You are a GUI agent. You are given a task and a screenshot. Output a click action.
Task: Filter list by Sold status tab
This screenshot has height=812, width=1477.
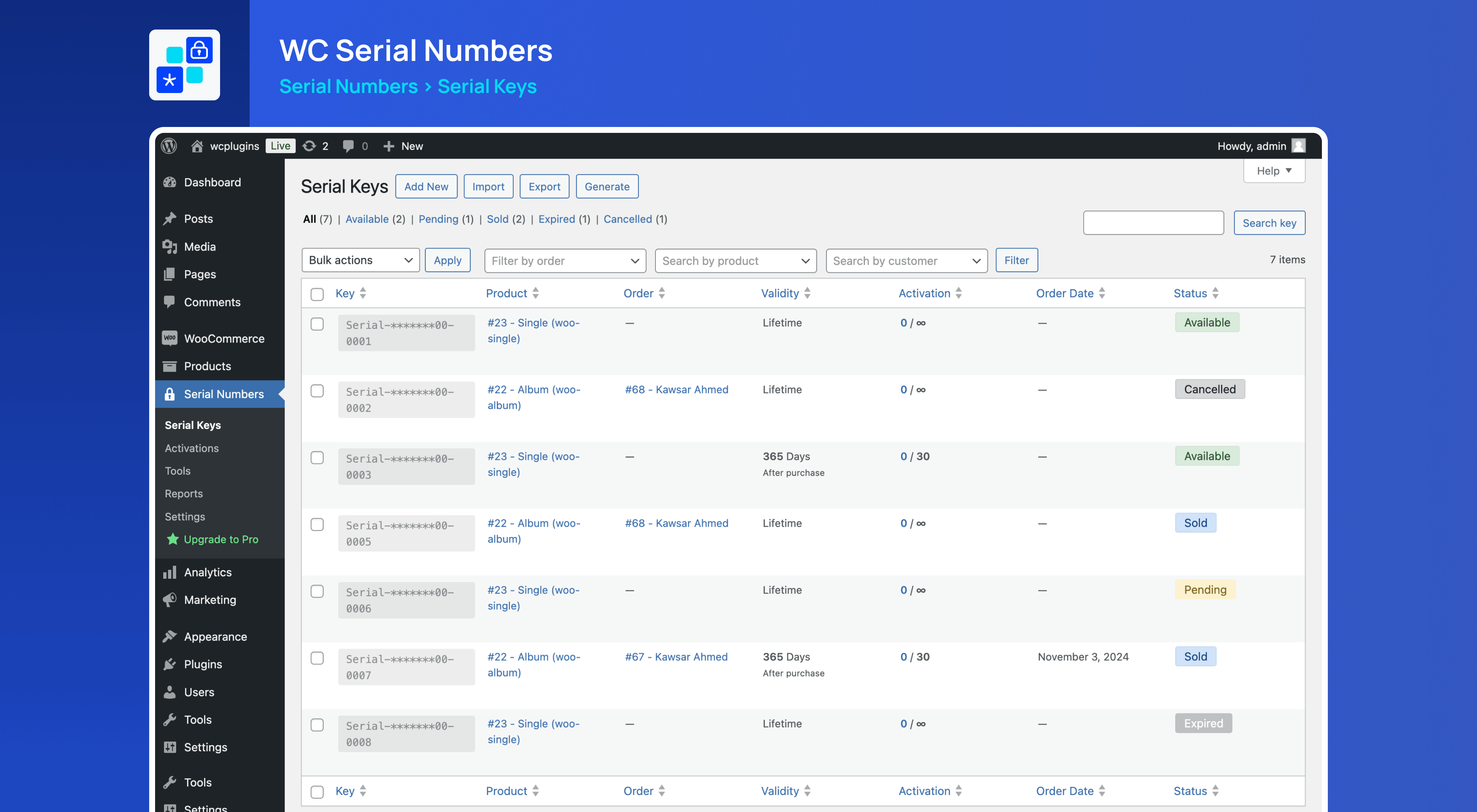click(x=498, y=219)
